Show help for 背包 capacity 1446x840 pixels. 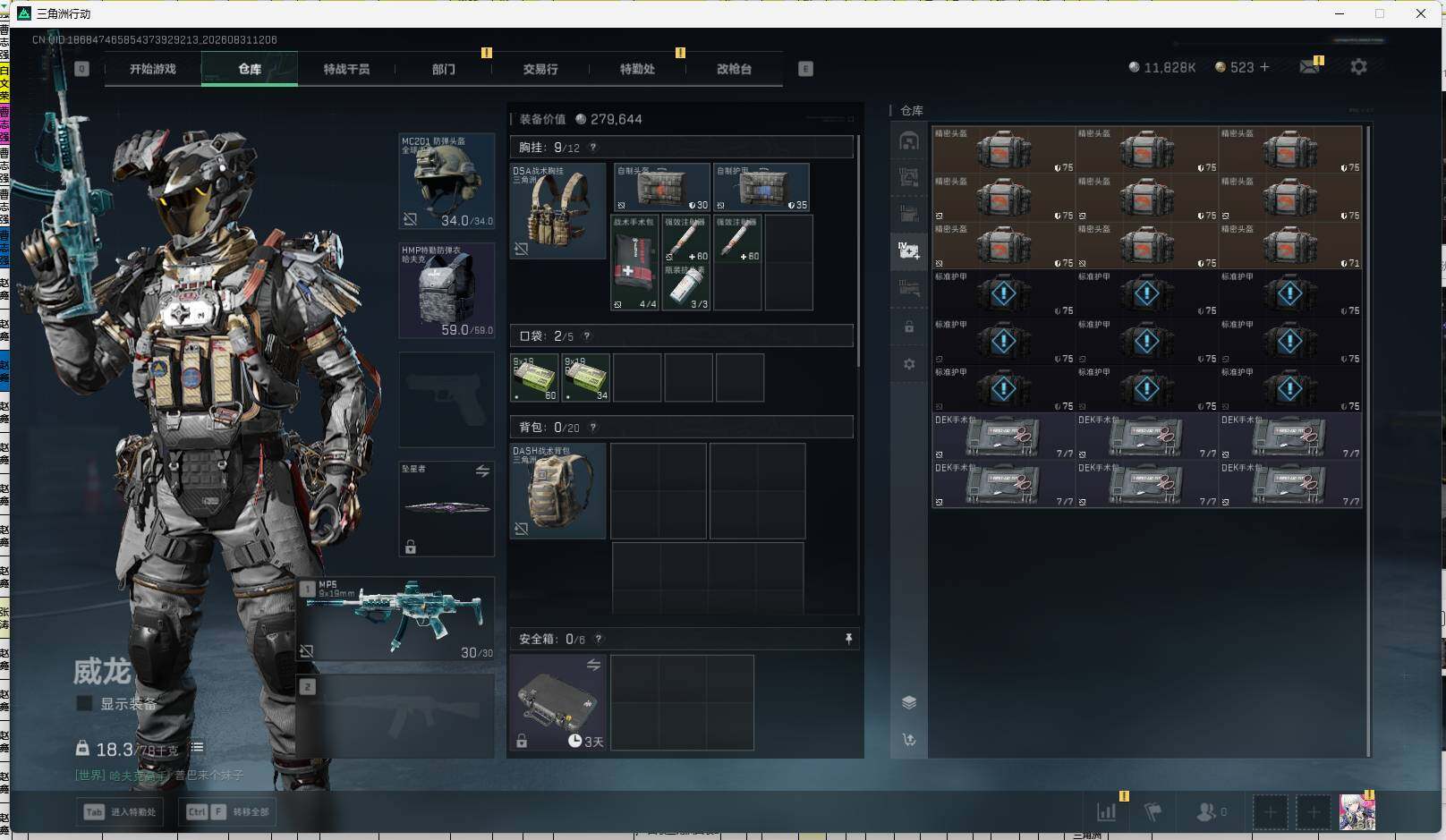592,428
